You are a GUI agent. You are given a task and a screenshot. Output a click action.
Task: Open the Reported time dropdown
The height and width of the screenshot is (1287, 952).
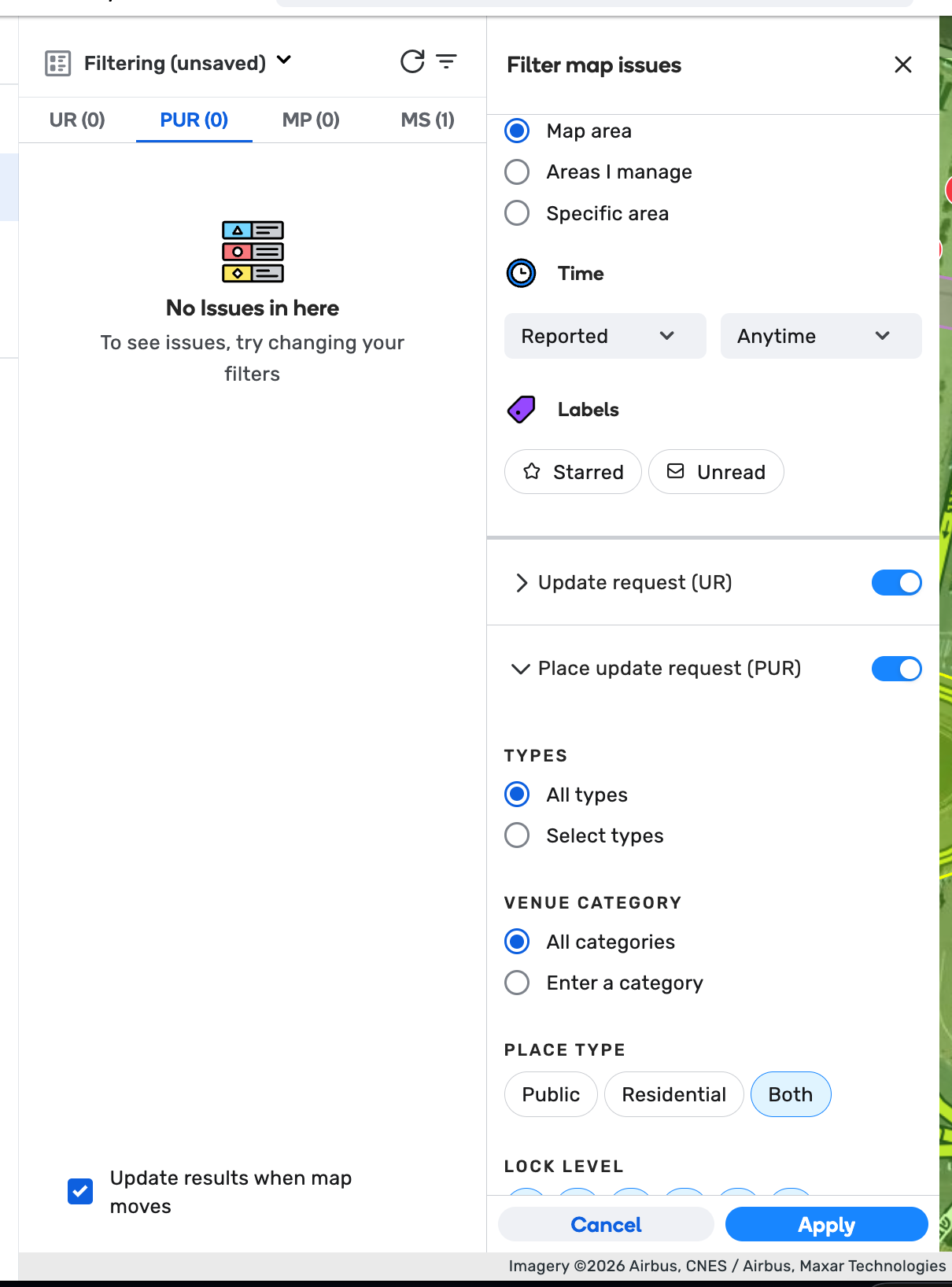(x=604, y=336)
